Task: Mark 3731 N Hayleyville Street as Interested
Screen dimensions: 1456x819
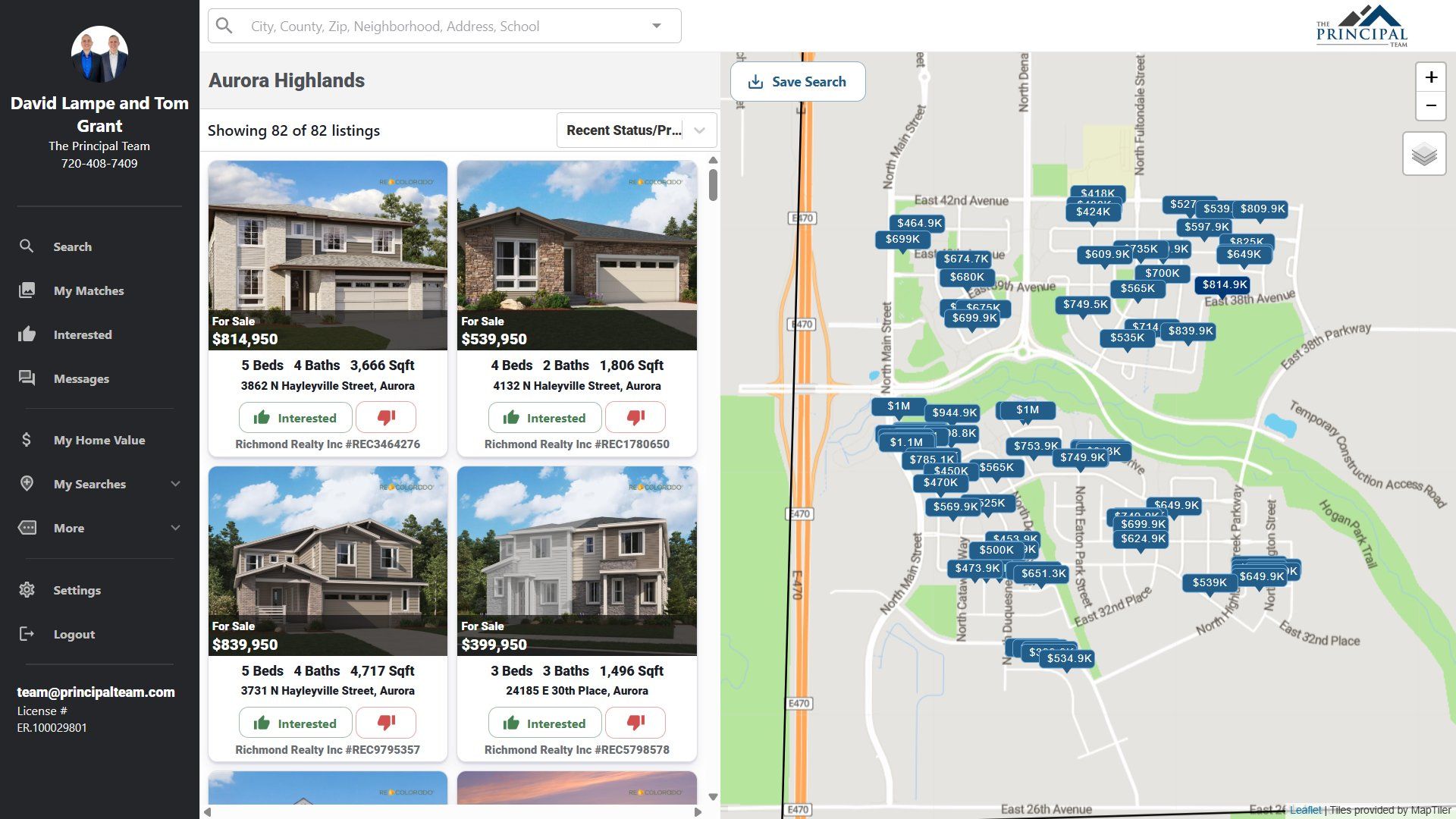Action: click(296, 723)
